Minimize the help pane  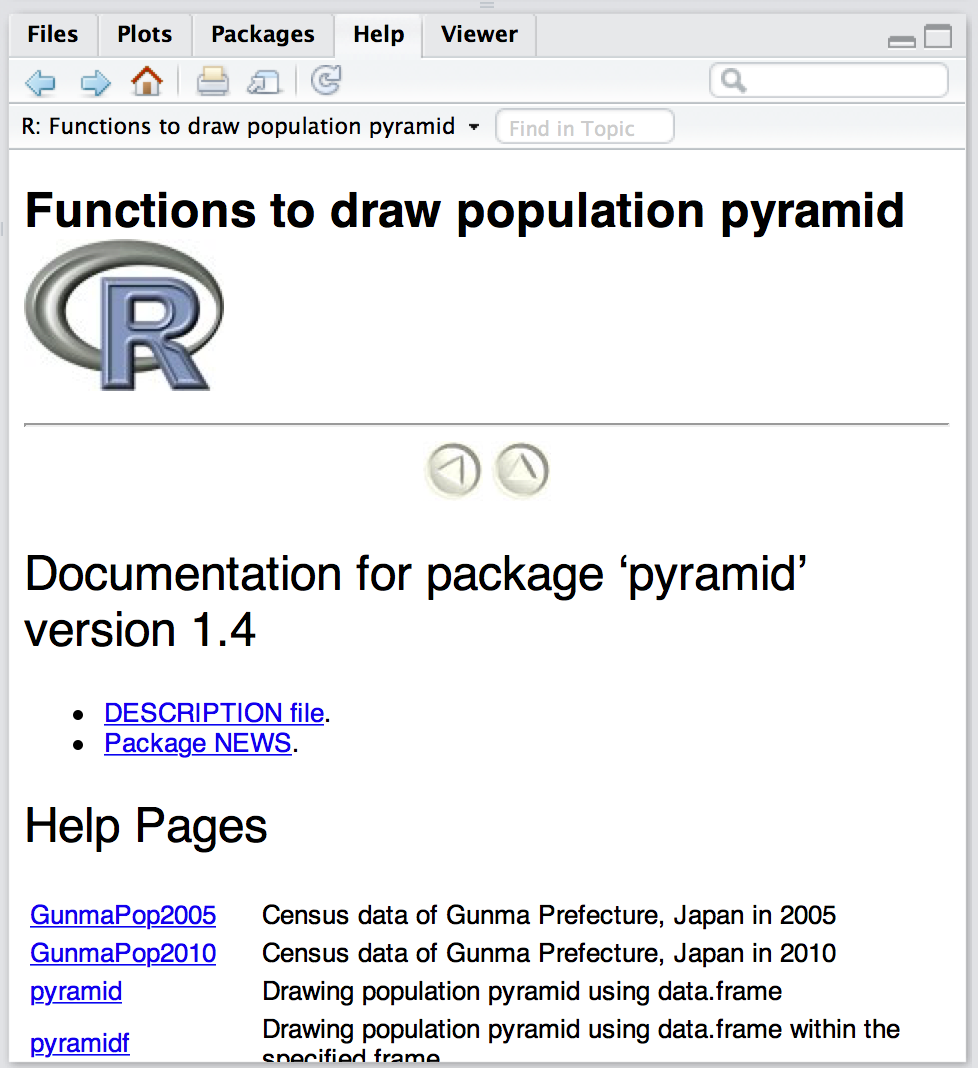902,42
